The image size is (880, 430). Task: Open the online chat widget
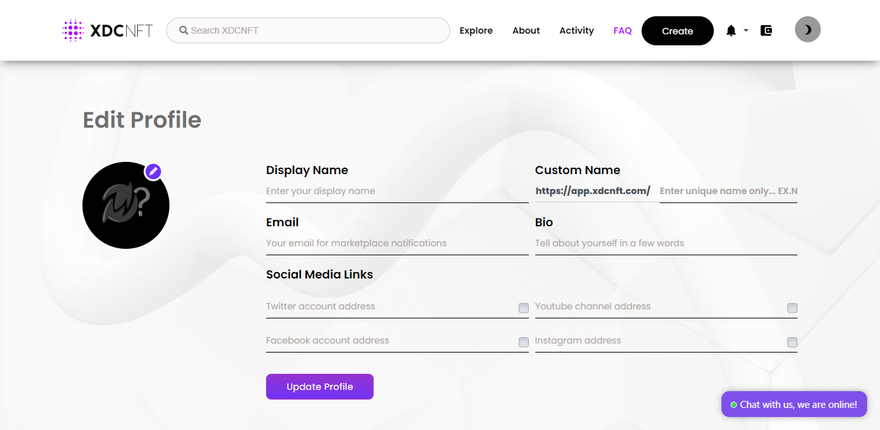pyautogui.click(x=793, y=404)
